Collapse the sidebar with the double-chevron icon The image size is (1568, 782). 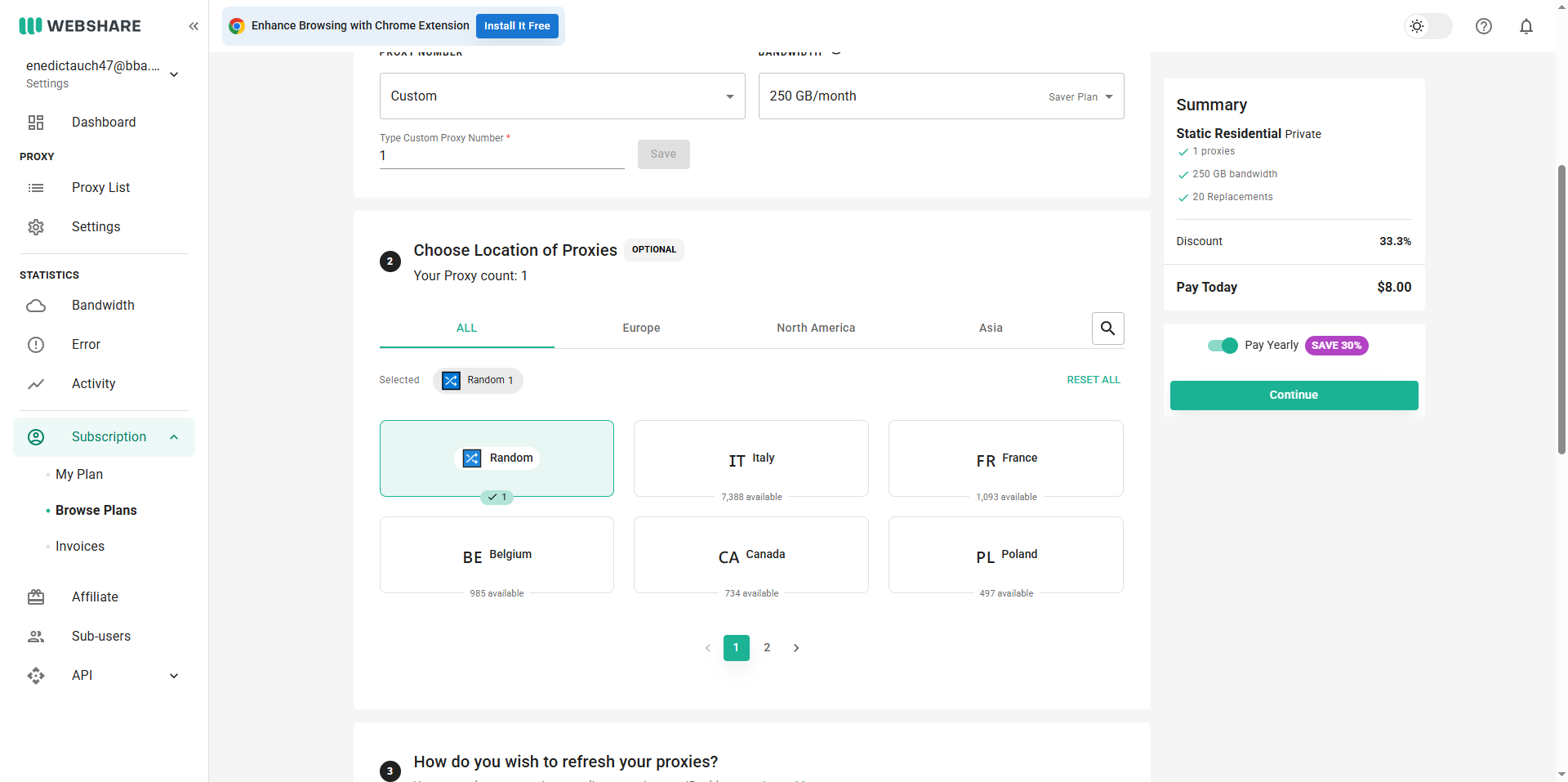[194, 26]
